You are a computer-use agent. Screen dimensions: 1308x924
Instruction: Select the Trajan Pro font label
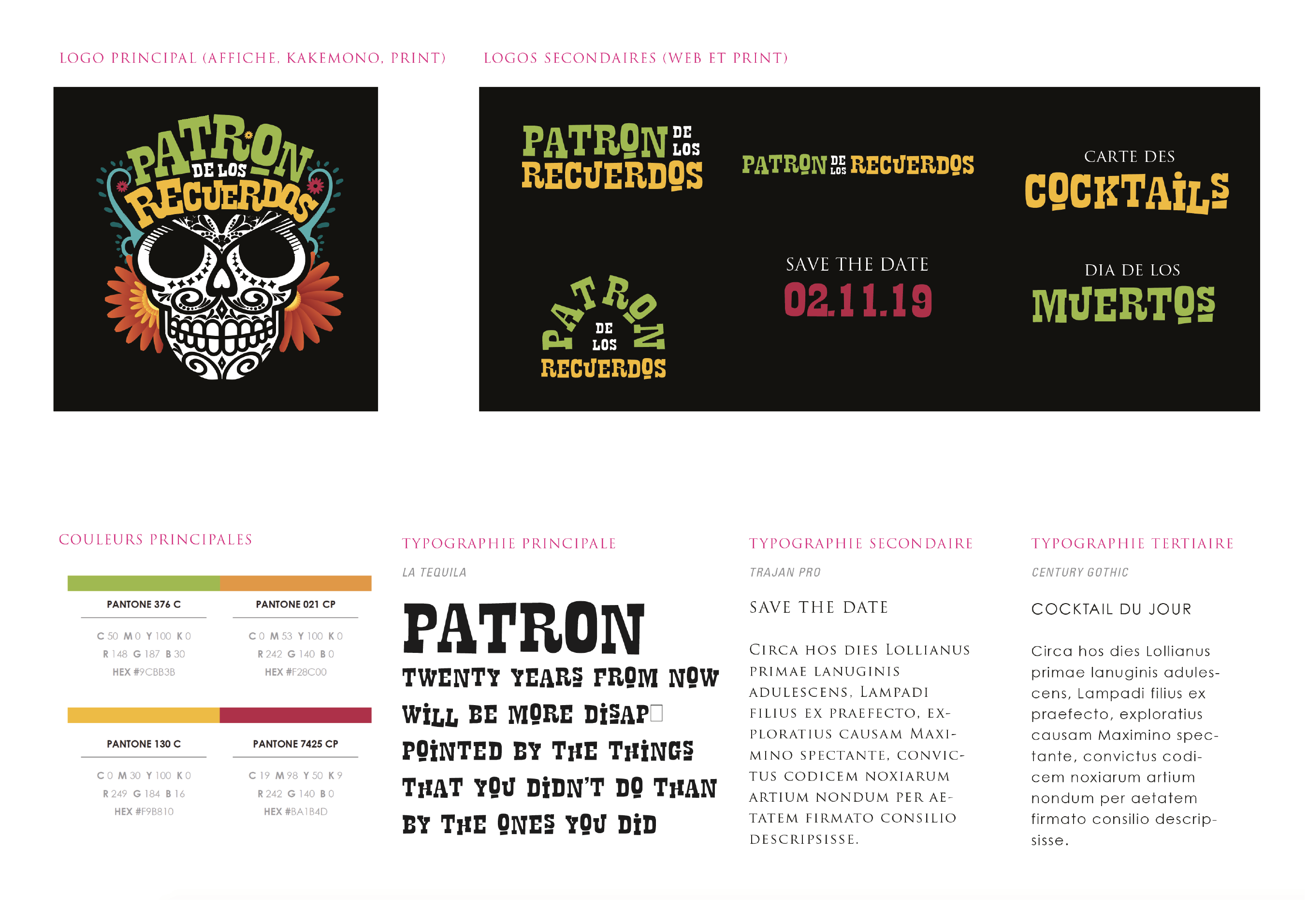pos(785,572)
